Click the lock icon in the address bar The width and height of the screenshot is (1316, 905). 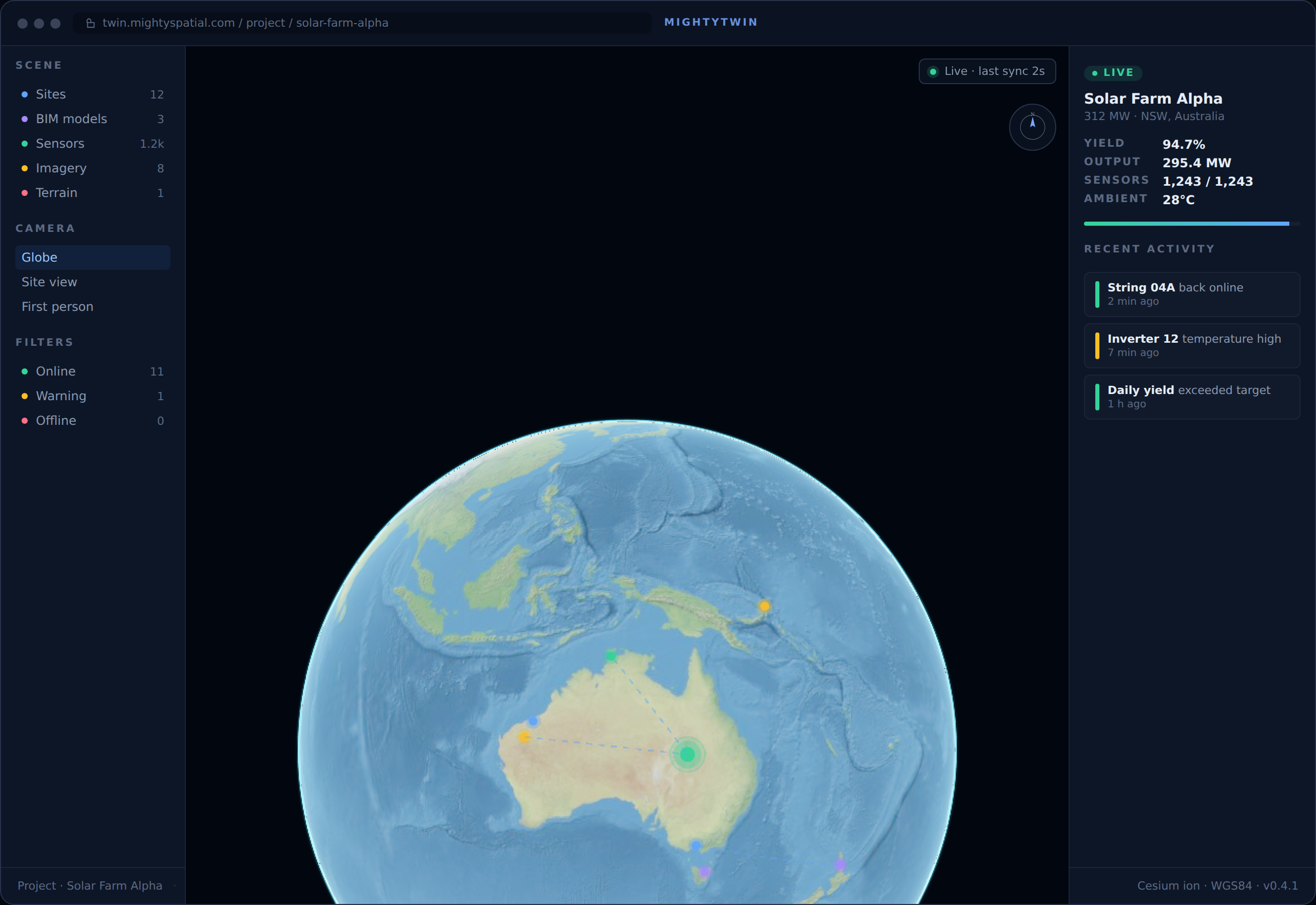coord(90,23)
